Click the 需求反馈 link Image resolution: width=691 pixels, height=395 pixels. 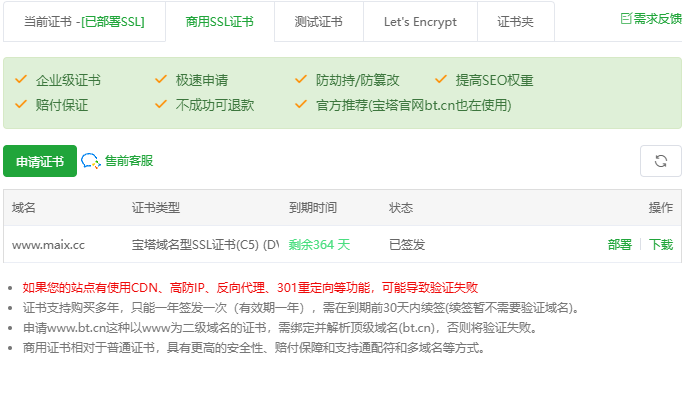658,19
